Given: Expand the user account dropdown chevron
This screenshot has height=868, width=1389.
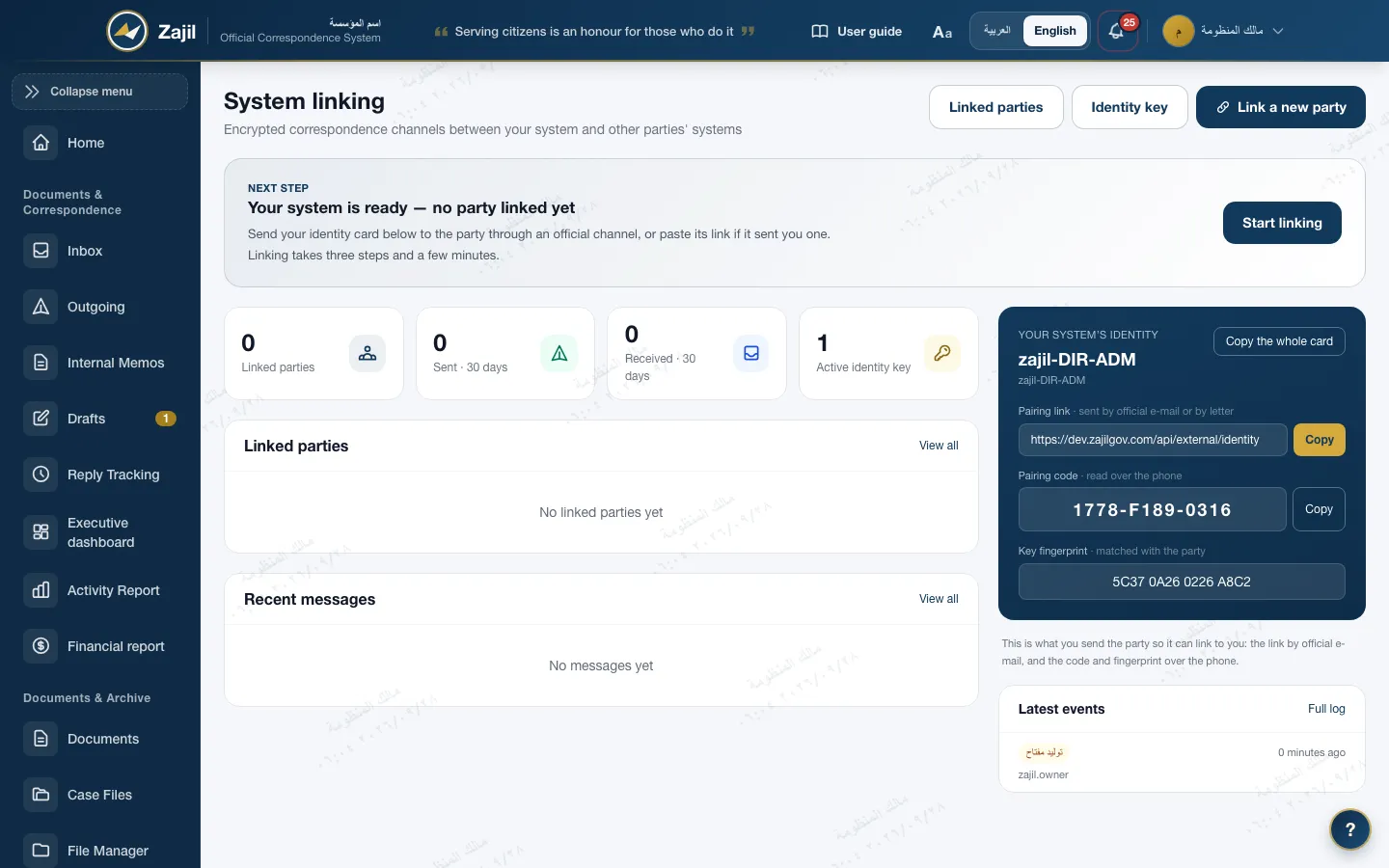Looking at the screenshot, I should pyautogui.click(x=1278, y=31).
